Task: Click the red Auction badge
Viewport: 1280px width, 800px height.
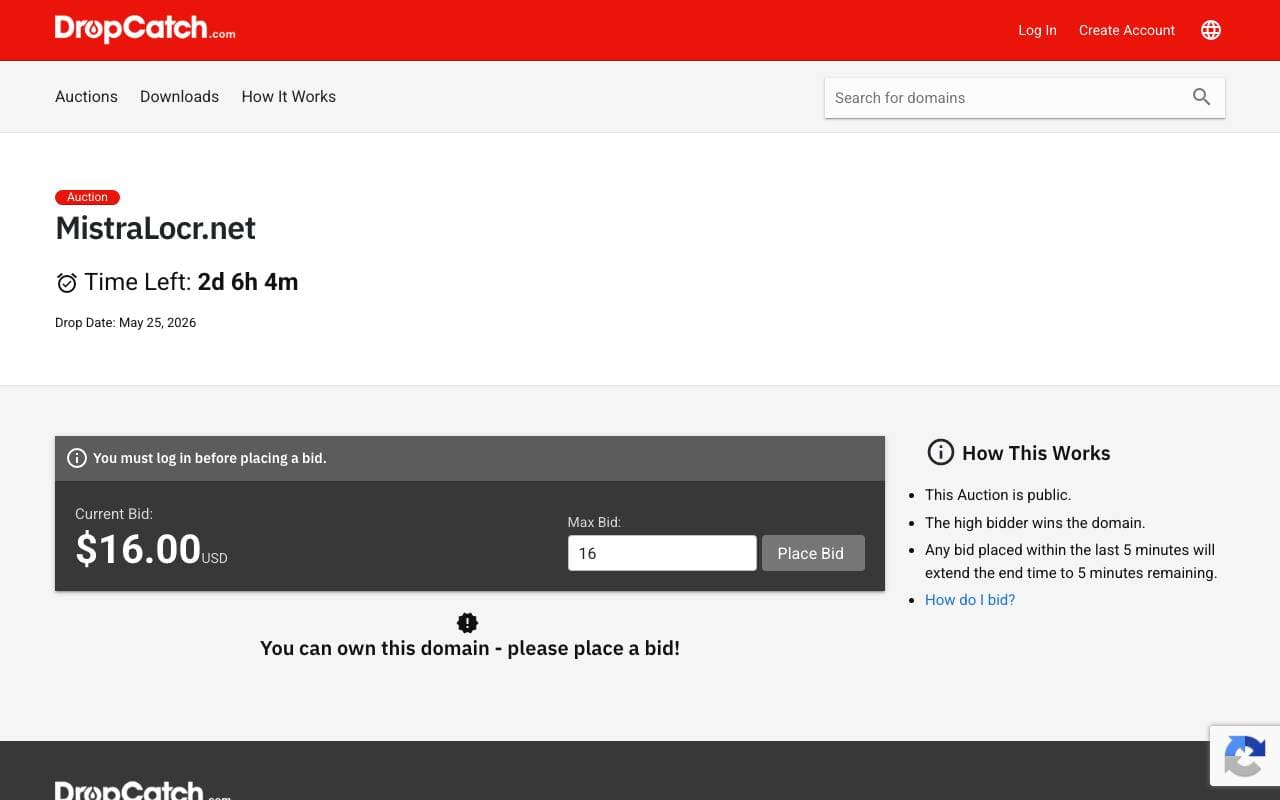Action: [87, 197]
